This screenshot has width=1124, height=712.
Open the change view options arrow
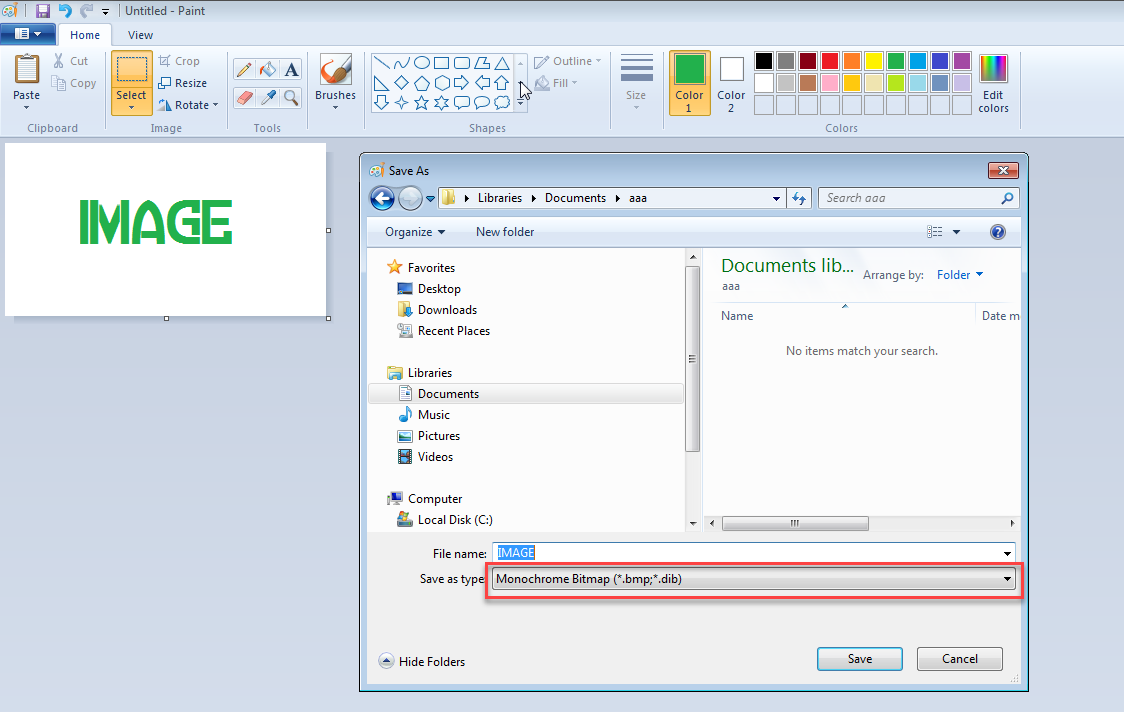956,232
